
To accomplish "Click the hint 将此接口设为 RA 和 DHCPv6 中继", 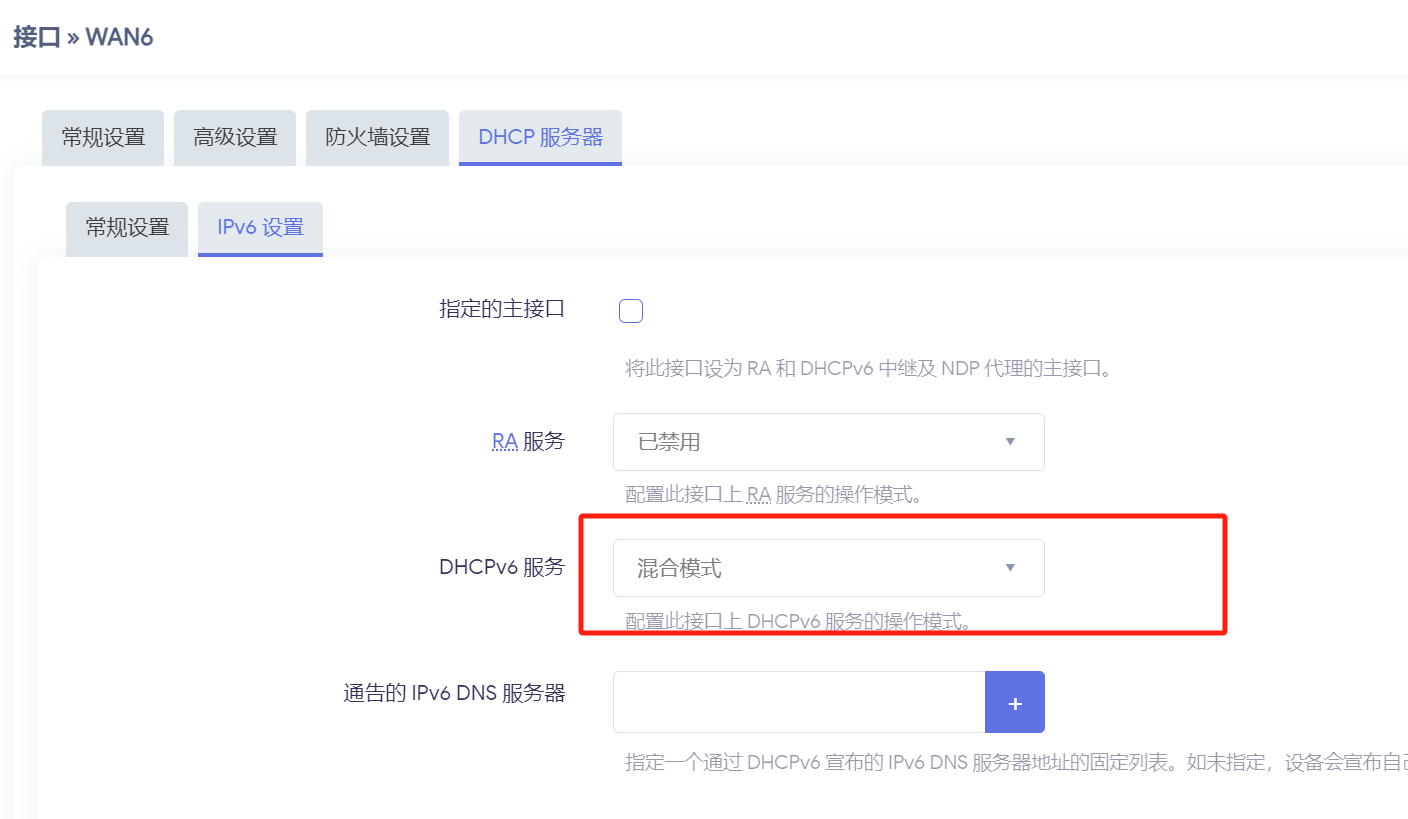I will click(x=869, y=369).
